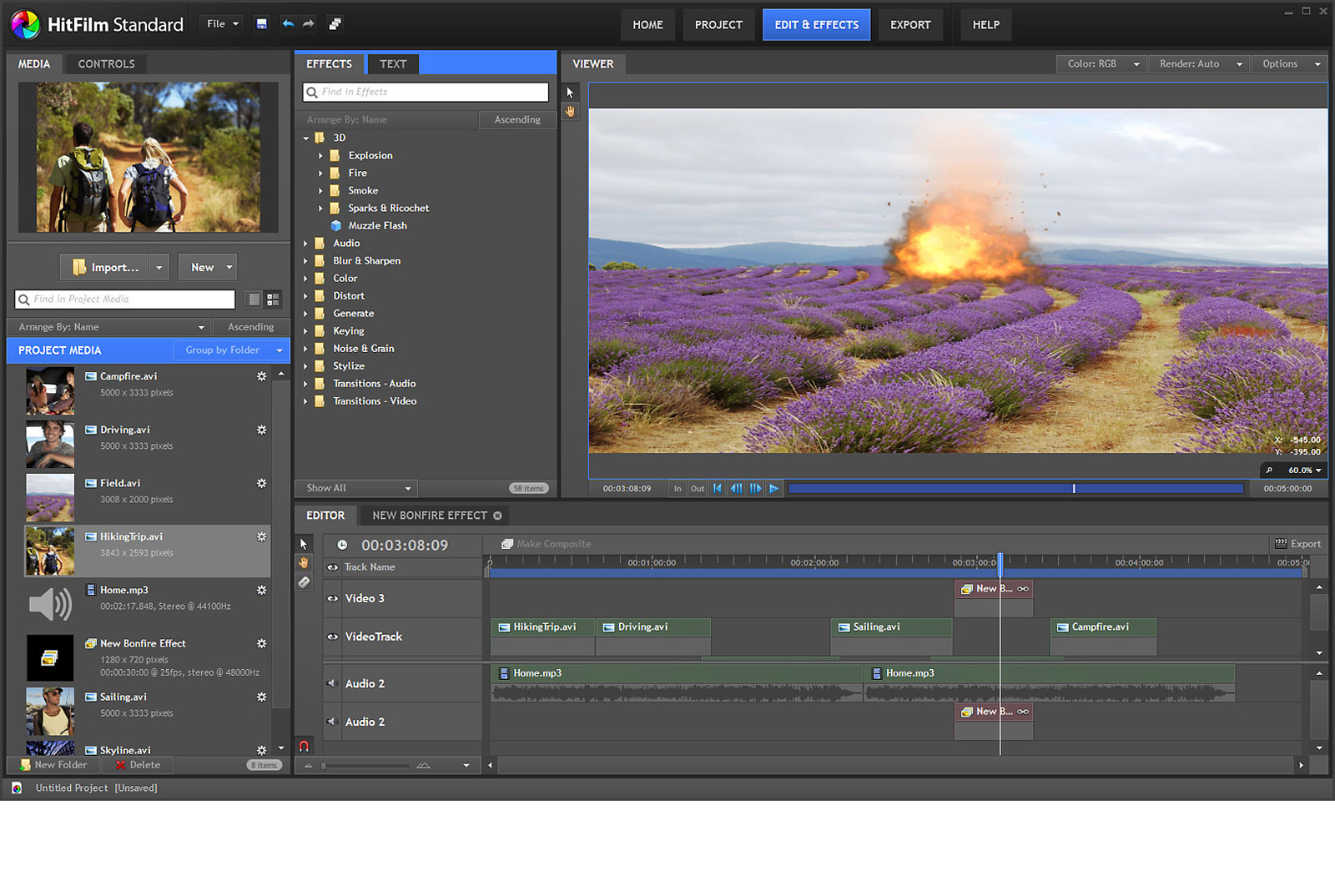The height and width of the screenshot is (896, 1335).
Task: Expand the Explosion effects folder
Action: [320, 156]
